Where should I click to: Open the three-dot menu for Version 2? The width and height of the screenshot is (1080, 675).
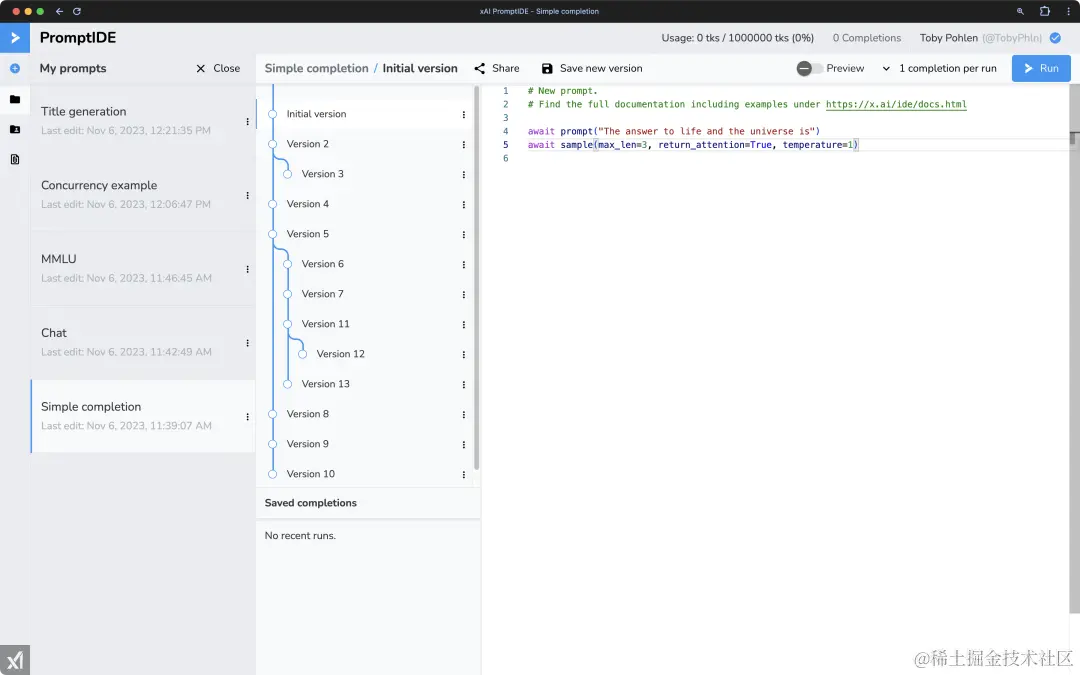(464, 145)
